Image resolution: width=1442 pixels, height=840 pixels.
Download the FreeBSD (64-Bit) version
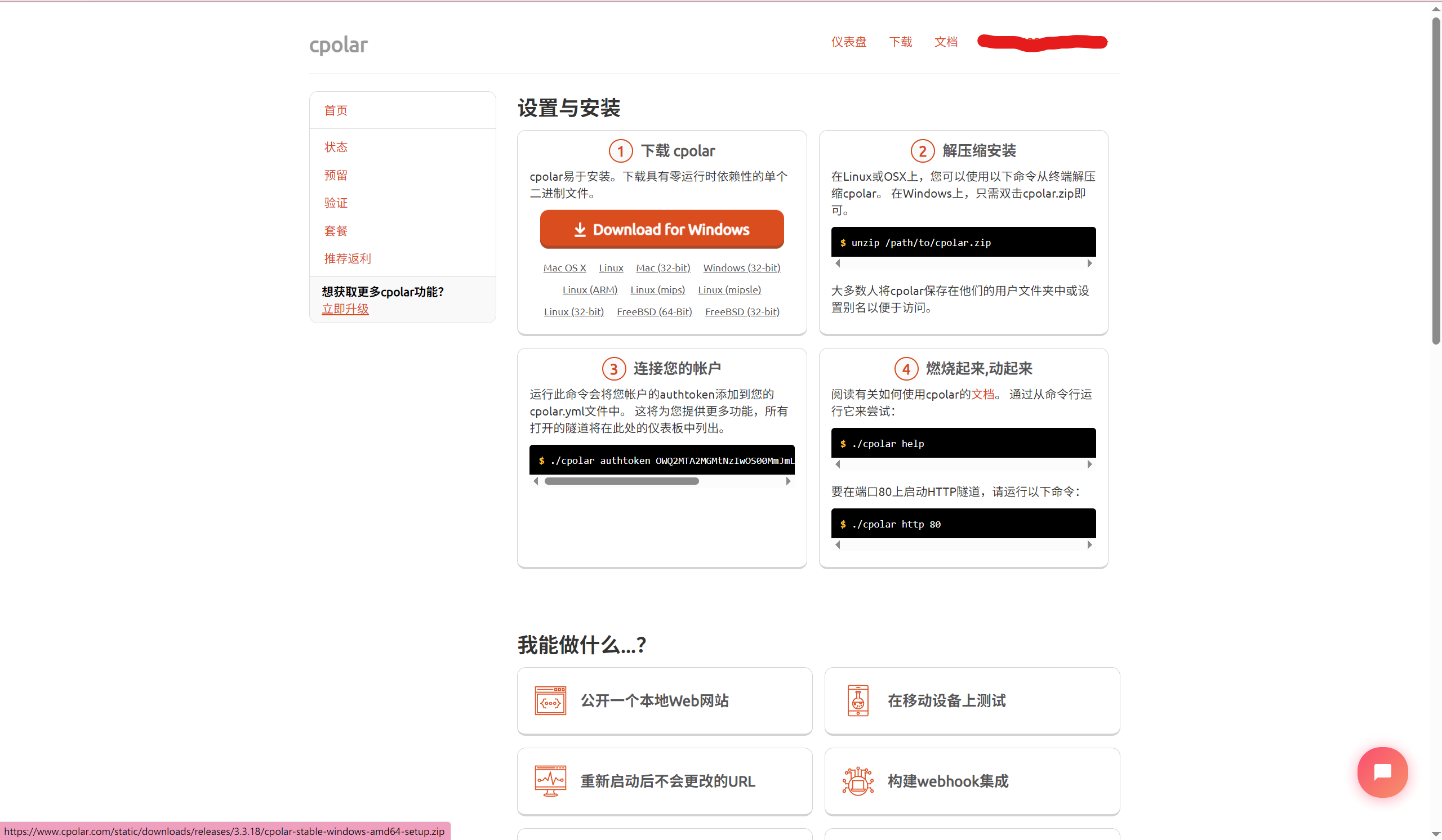(655, 312)
